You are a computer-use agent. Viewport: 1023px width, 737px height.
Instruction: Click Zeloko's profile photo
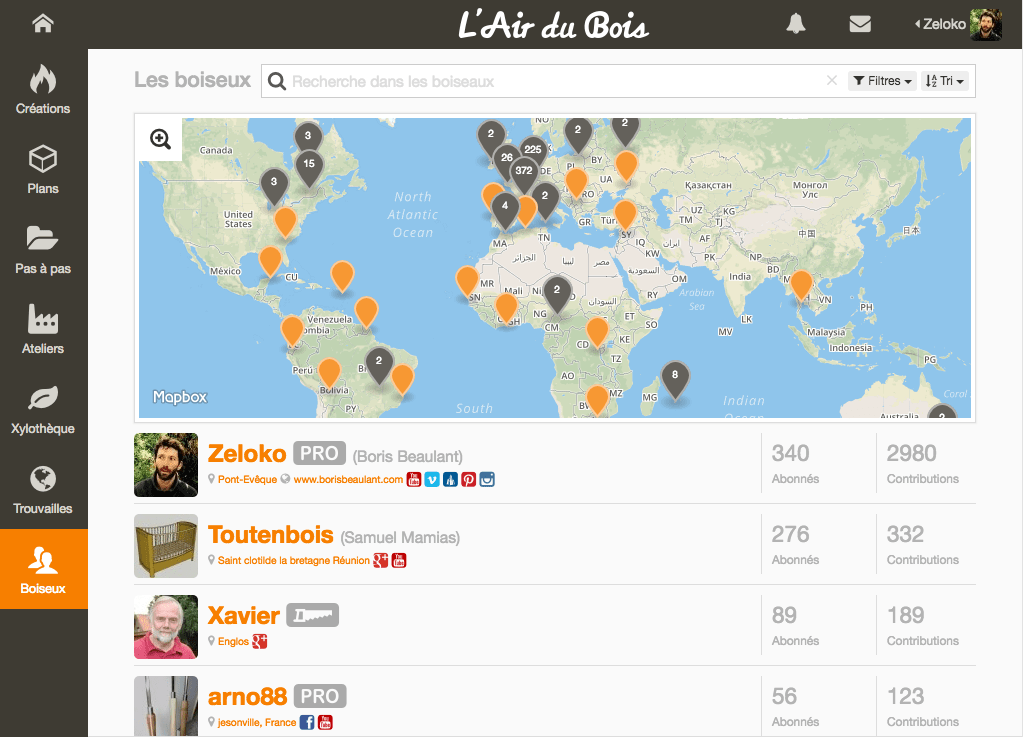pos(166,465)
